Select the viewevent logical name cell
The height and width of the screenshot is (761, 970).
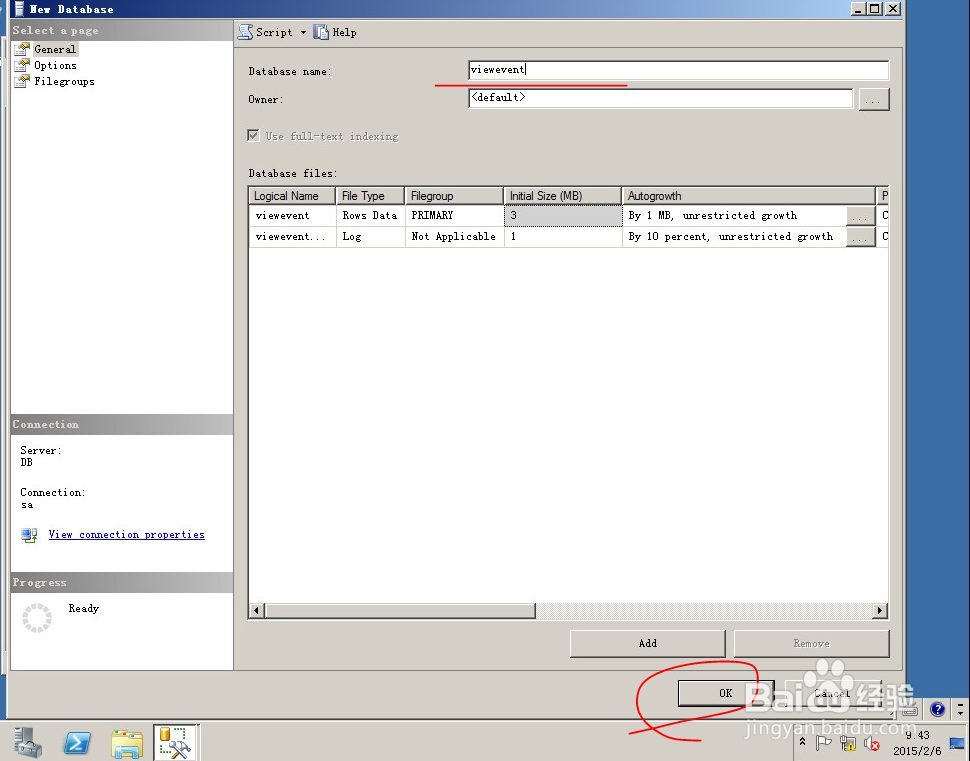pos(292,215)
